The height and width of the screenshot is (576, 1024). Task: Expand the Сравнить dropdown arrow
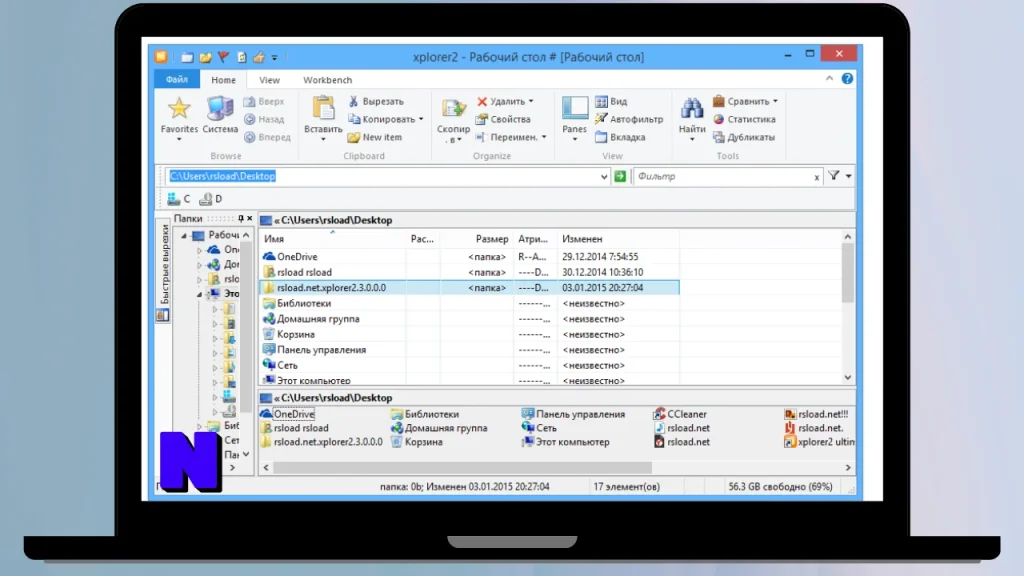coord(775,101)
